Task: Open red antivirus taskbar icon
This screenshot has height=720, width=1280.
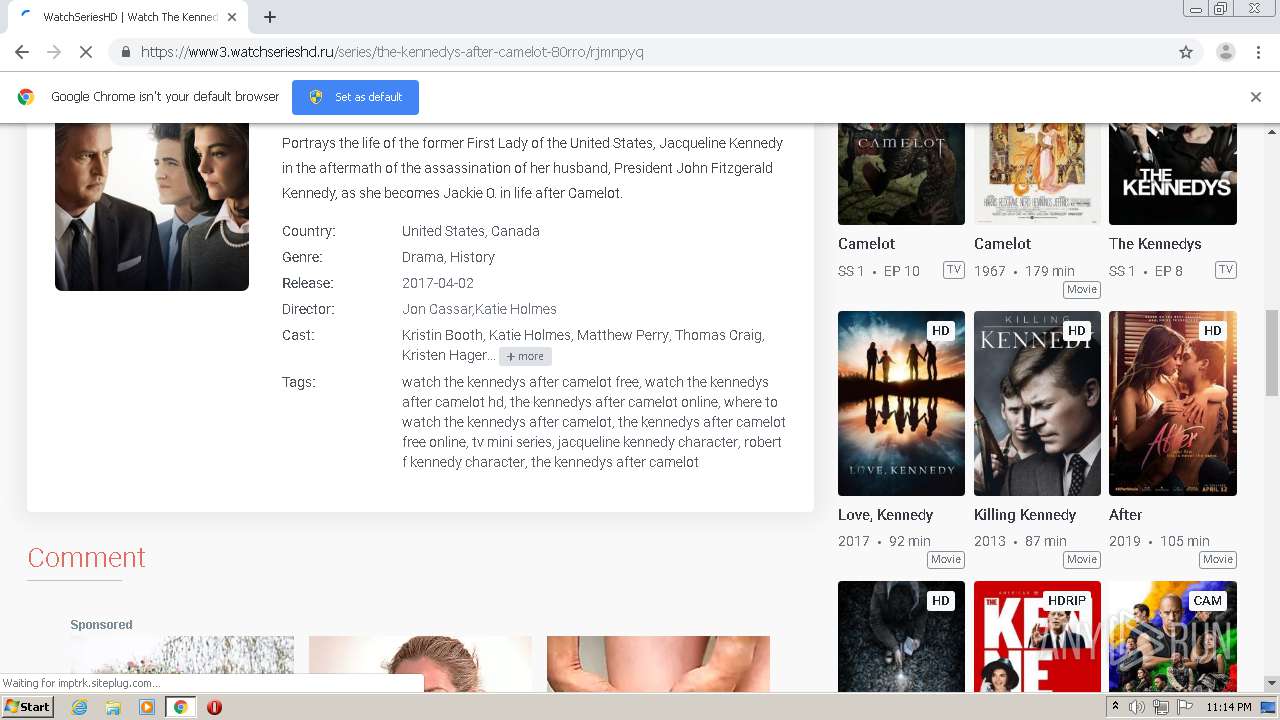Action: click(x=214, y=707)
